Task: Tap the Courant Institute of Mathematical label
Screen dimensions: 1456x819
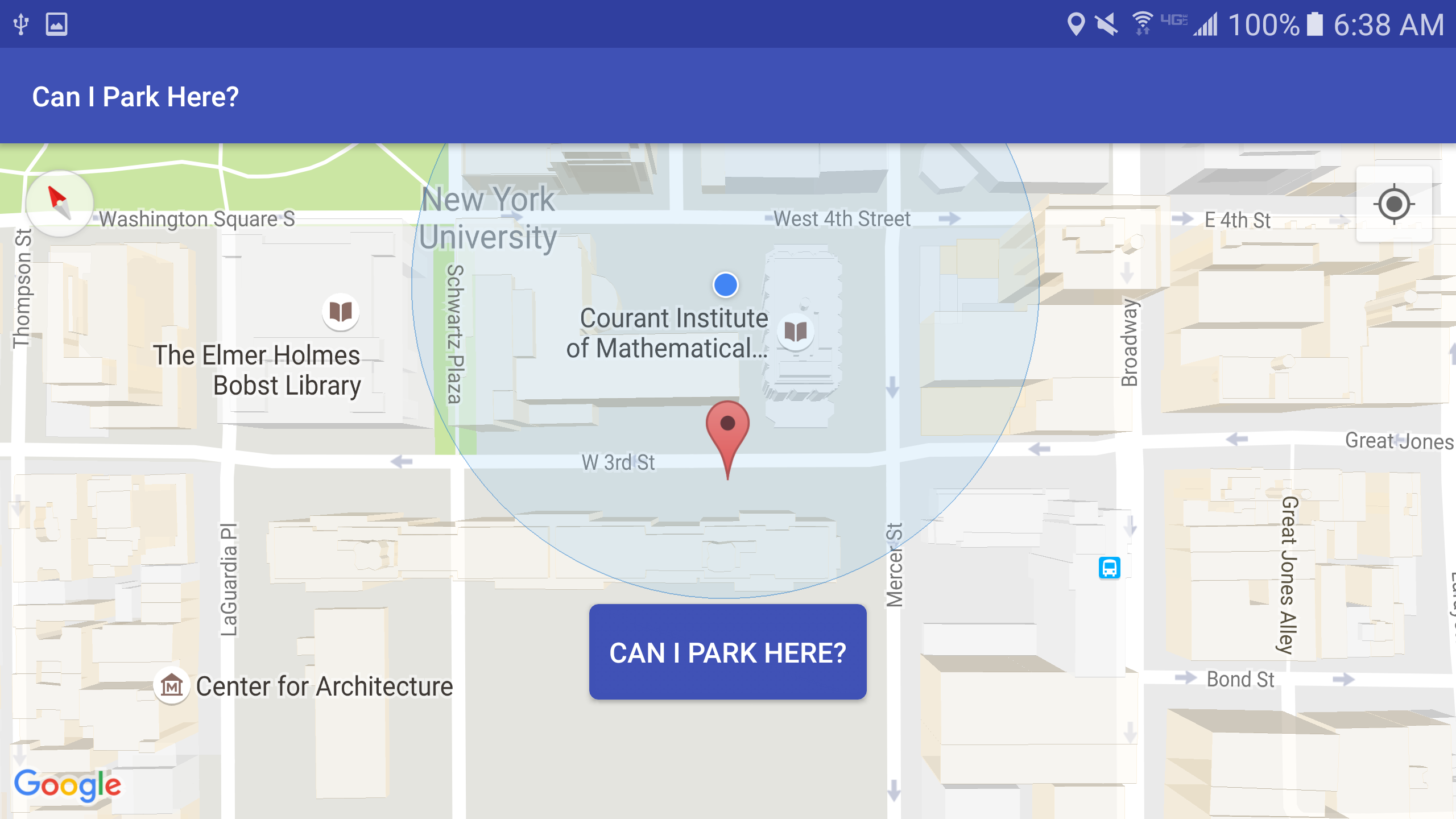Action: click(x=667, y=333)
